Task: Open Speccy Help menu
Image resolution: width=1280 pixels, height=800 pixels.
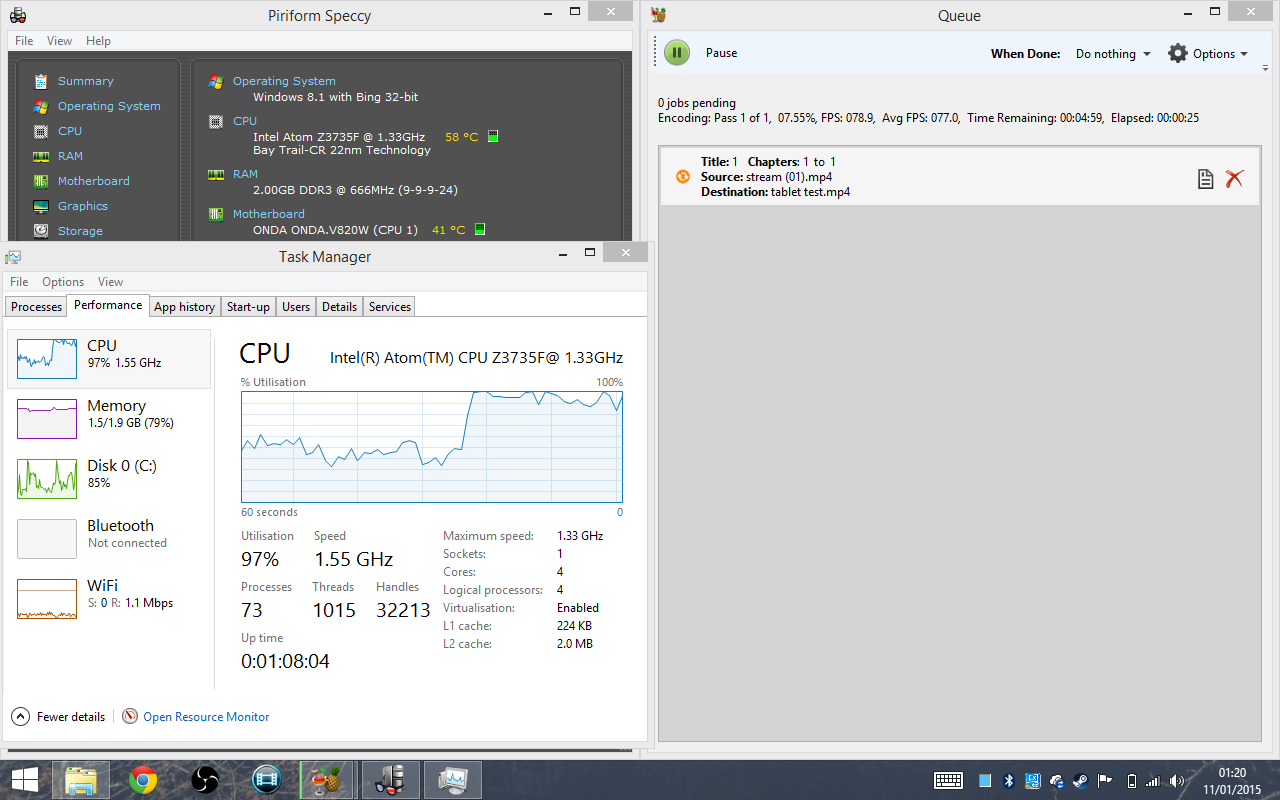Action: click(98, 41)
